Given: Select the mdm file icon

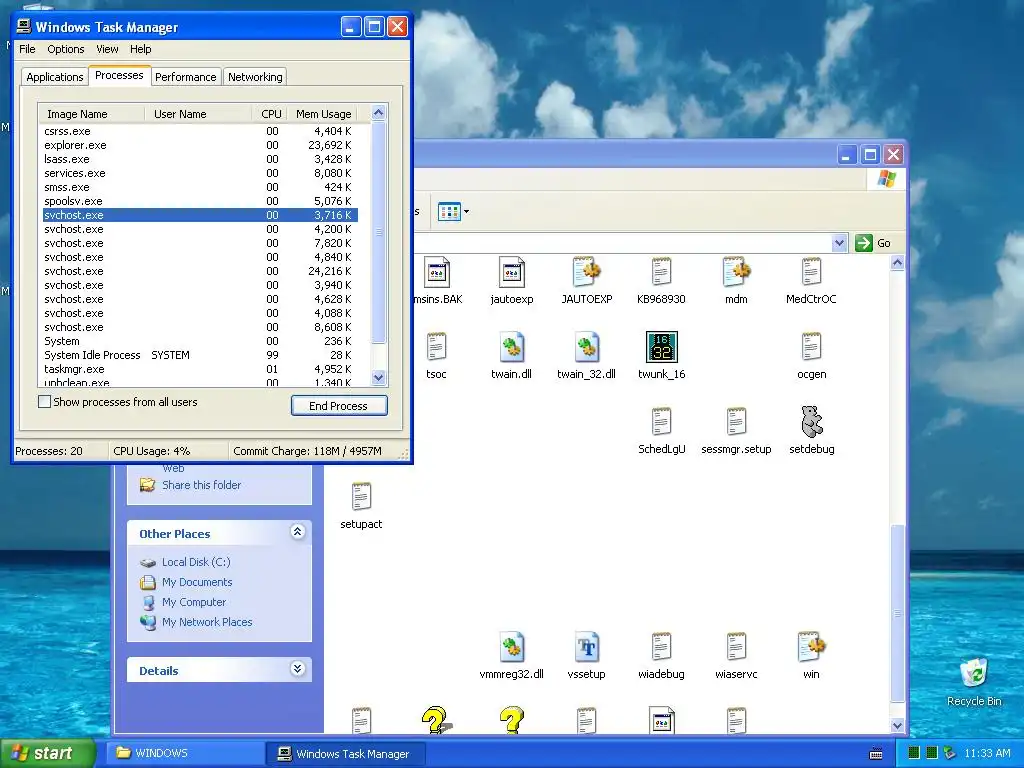Looking at the screenshot, I should (737, 272).
